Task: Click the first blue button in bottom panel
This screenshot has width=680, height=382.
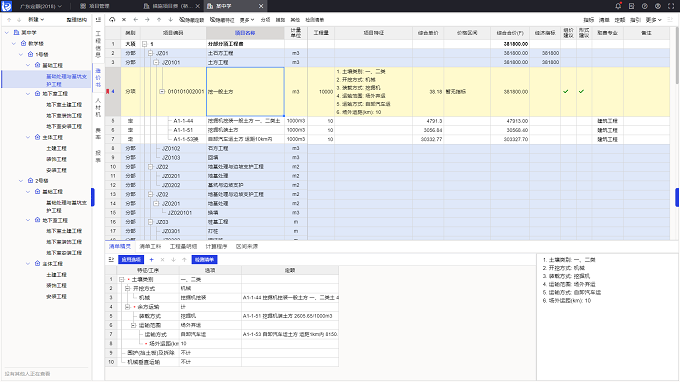Action: coord(131,260)
